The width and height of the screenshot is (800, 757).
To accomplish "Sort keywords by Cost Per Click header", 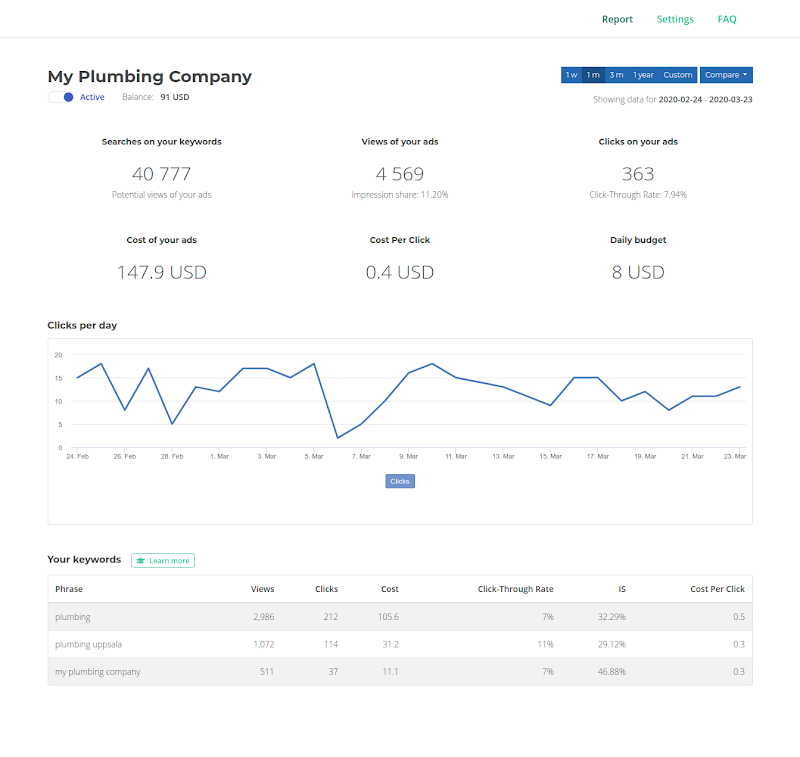I will tap(717, 589).
